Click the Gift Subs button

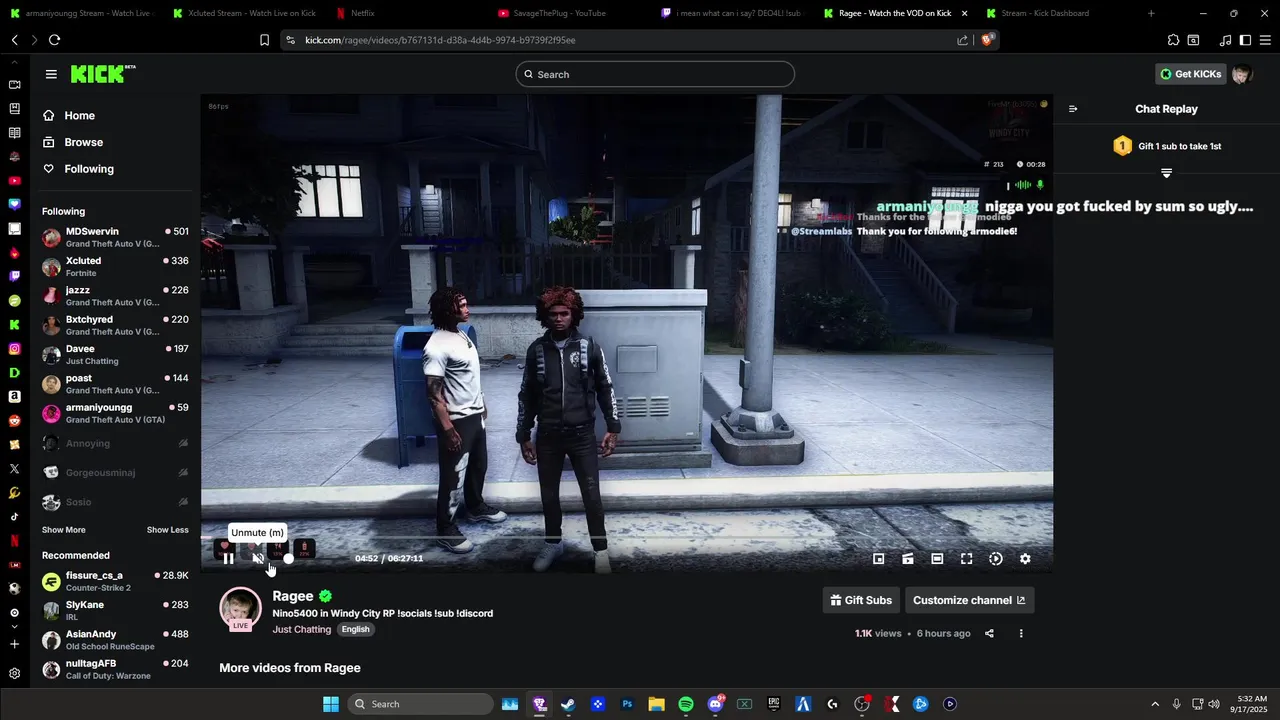861,600
